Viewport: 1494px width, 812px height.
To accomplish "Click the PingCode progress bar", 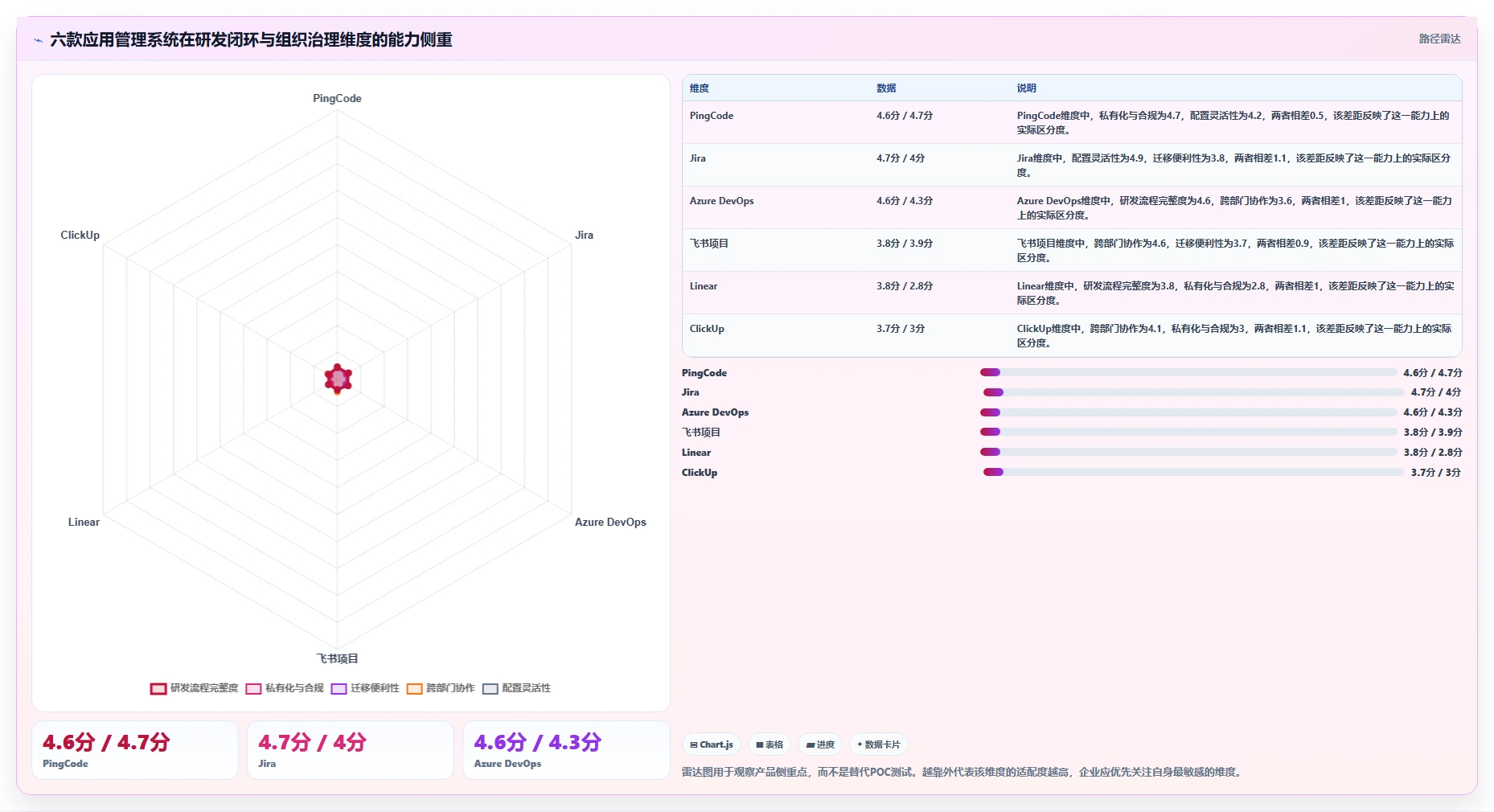I will pos(1188,372).
